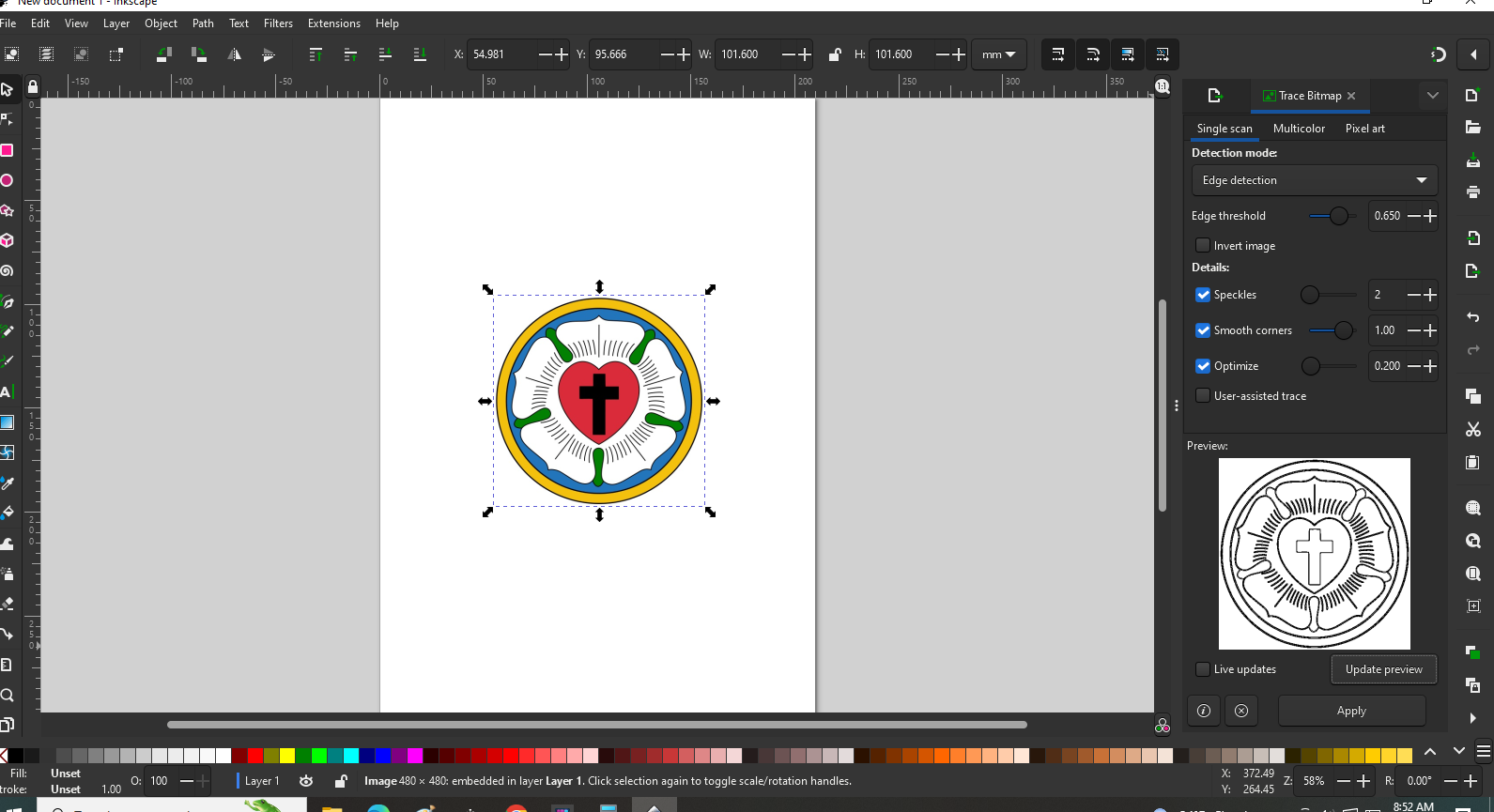
Task: Click the Edge threshold slider
Action: [x=1332, y=216]
